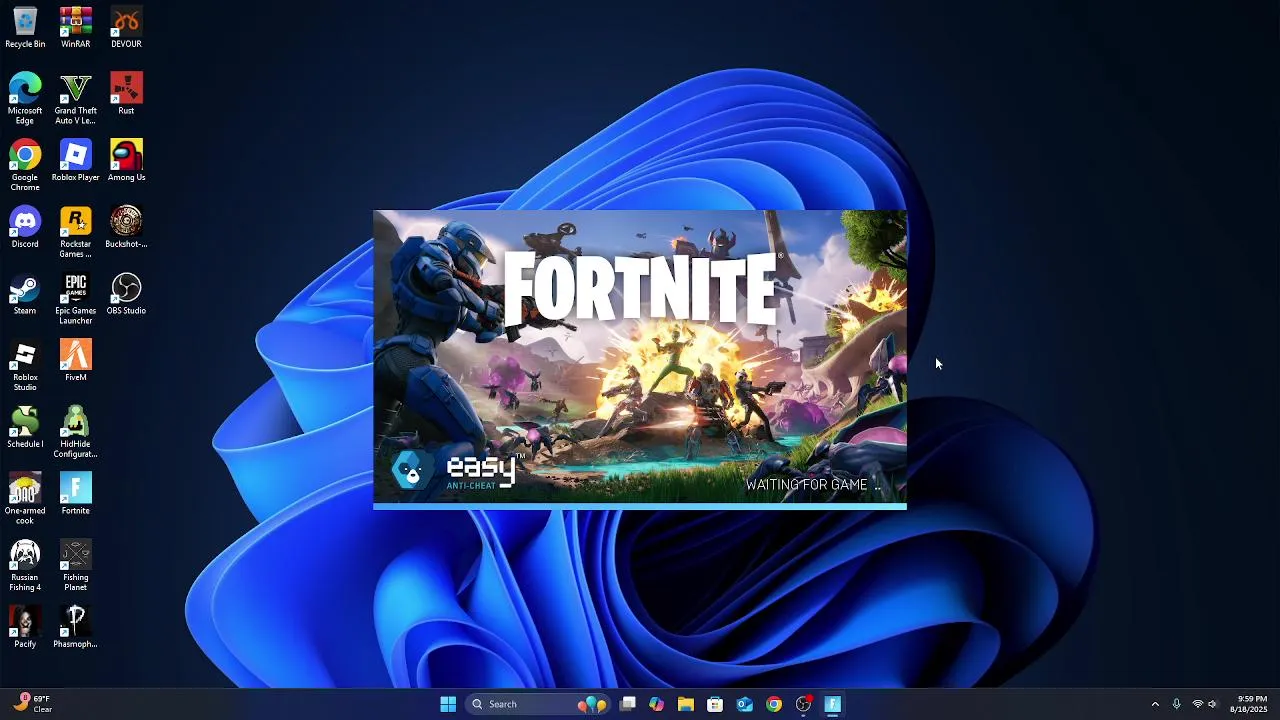The image size is (1280, 720).
Task: Select the Rockstar Games Launcher shortcut
Action: point(76,233)
